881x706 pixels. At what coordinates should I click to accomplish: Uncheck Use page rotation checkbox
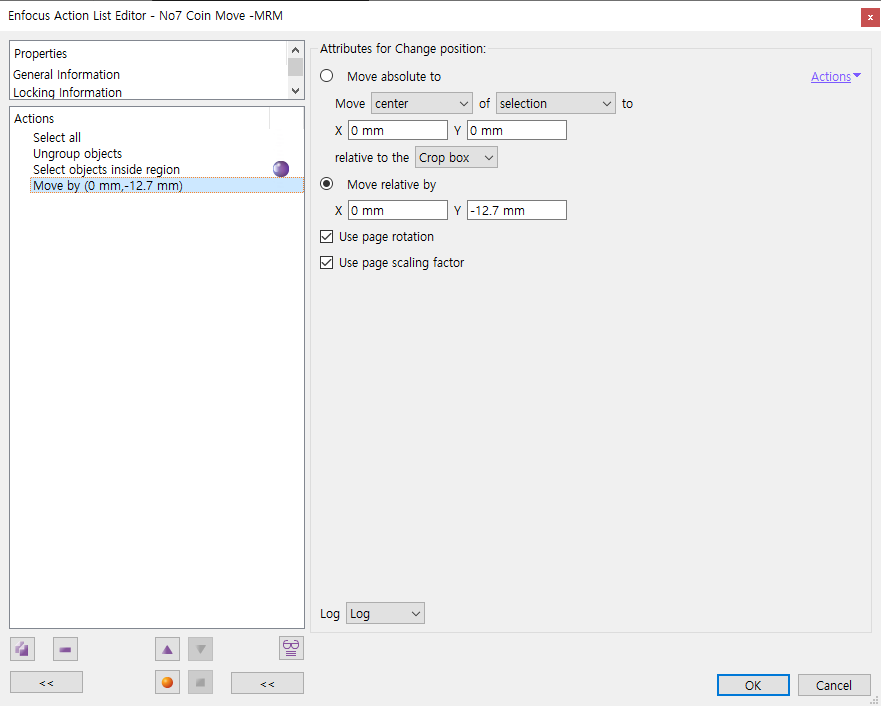coord(326,237)
